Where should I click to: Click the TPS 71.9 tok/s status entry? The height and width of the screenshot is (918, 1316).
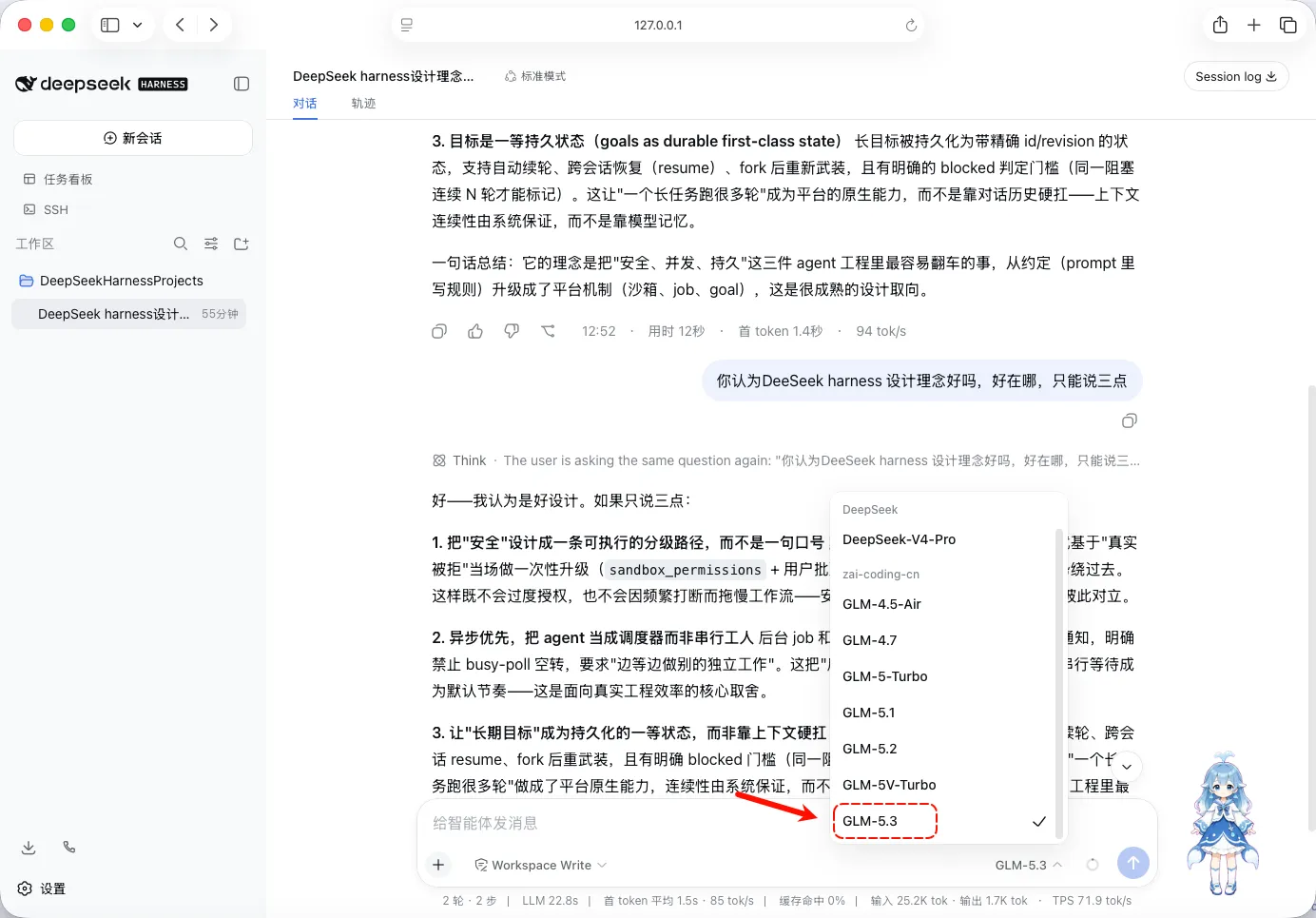pyautogui.click(x=1092, y=900)
